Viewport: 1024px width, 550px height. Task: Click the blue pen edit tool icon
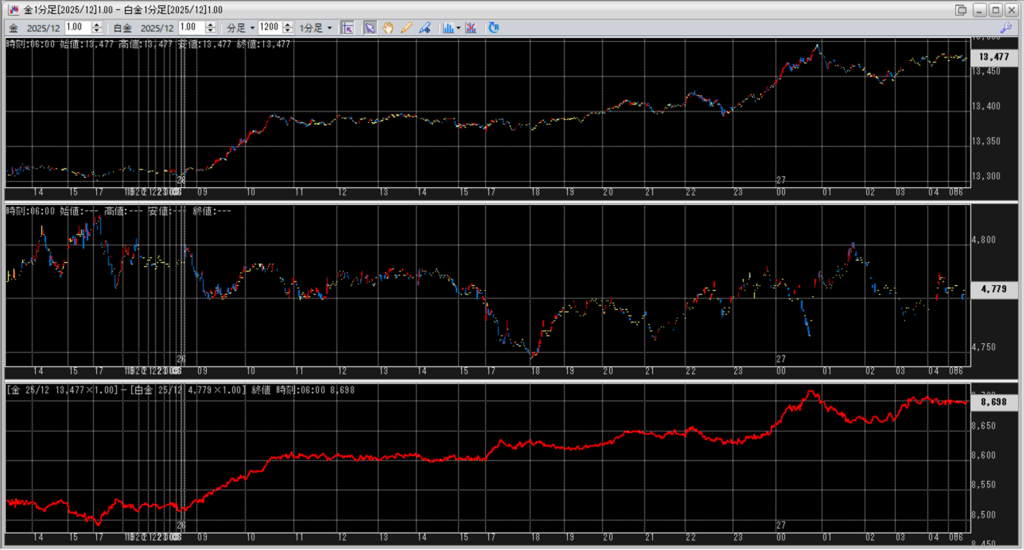(424, 27)
